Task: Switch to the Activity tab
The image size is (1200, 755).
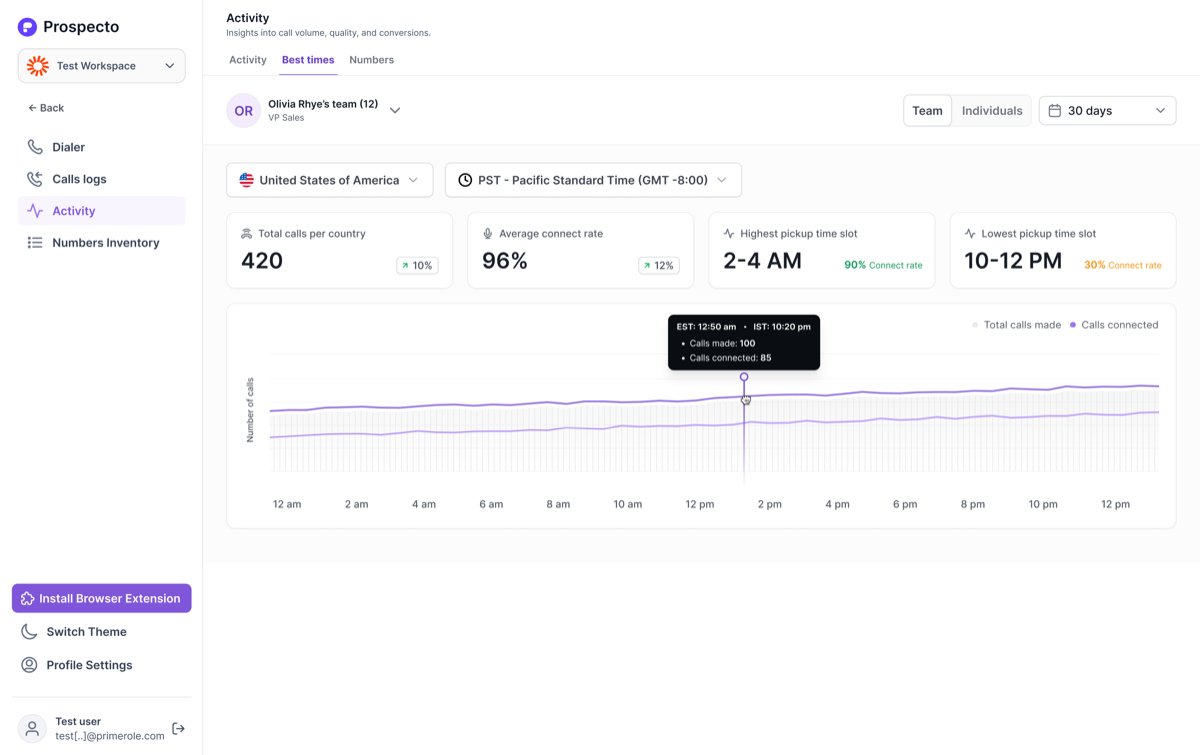Action: 247,60
